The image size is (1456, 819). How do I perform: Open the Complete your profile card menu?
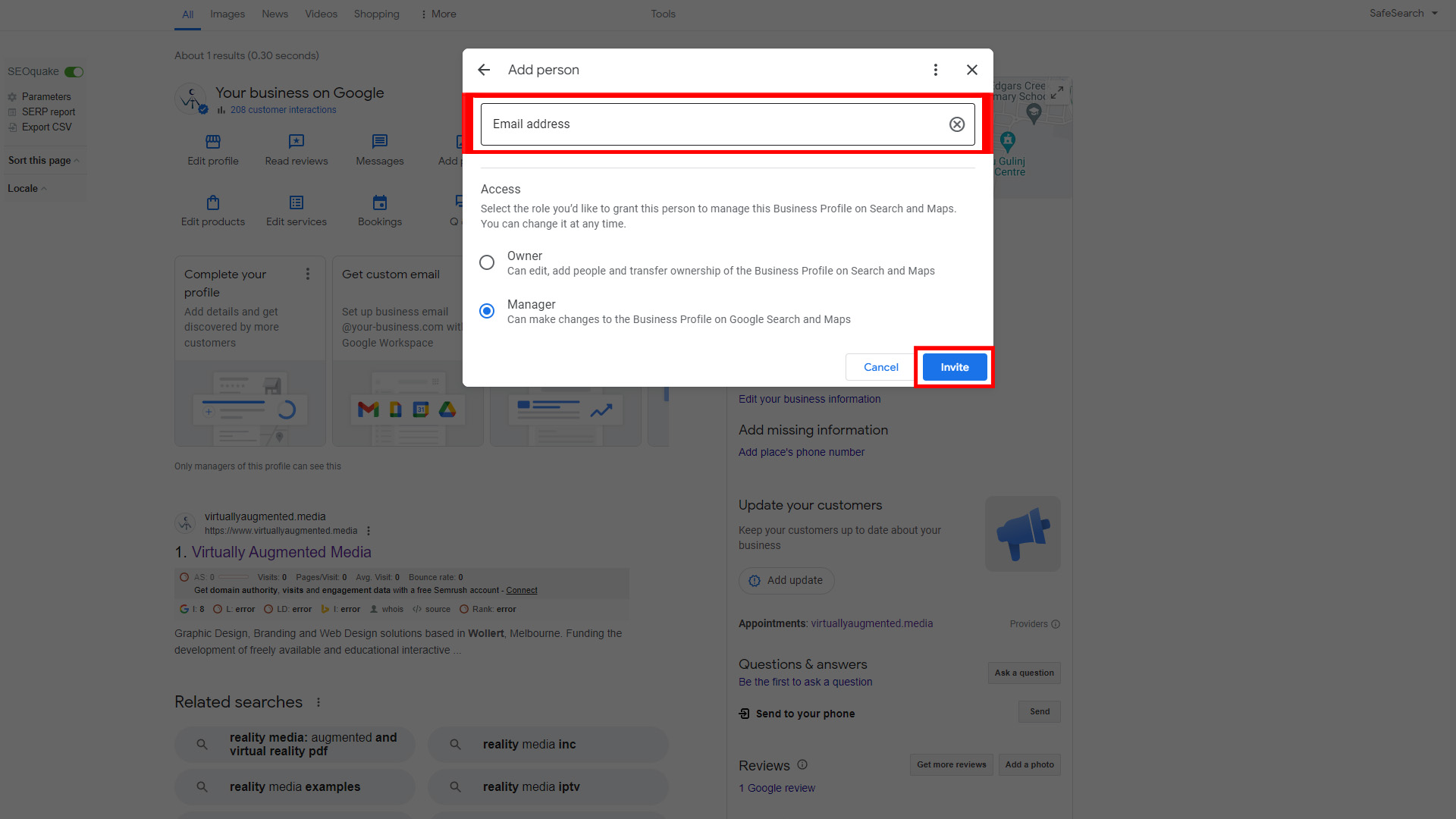tap(308, 274)
